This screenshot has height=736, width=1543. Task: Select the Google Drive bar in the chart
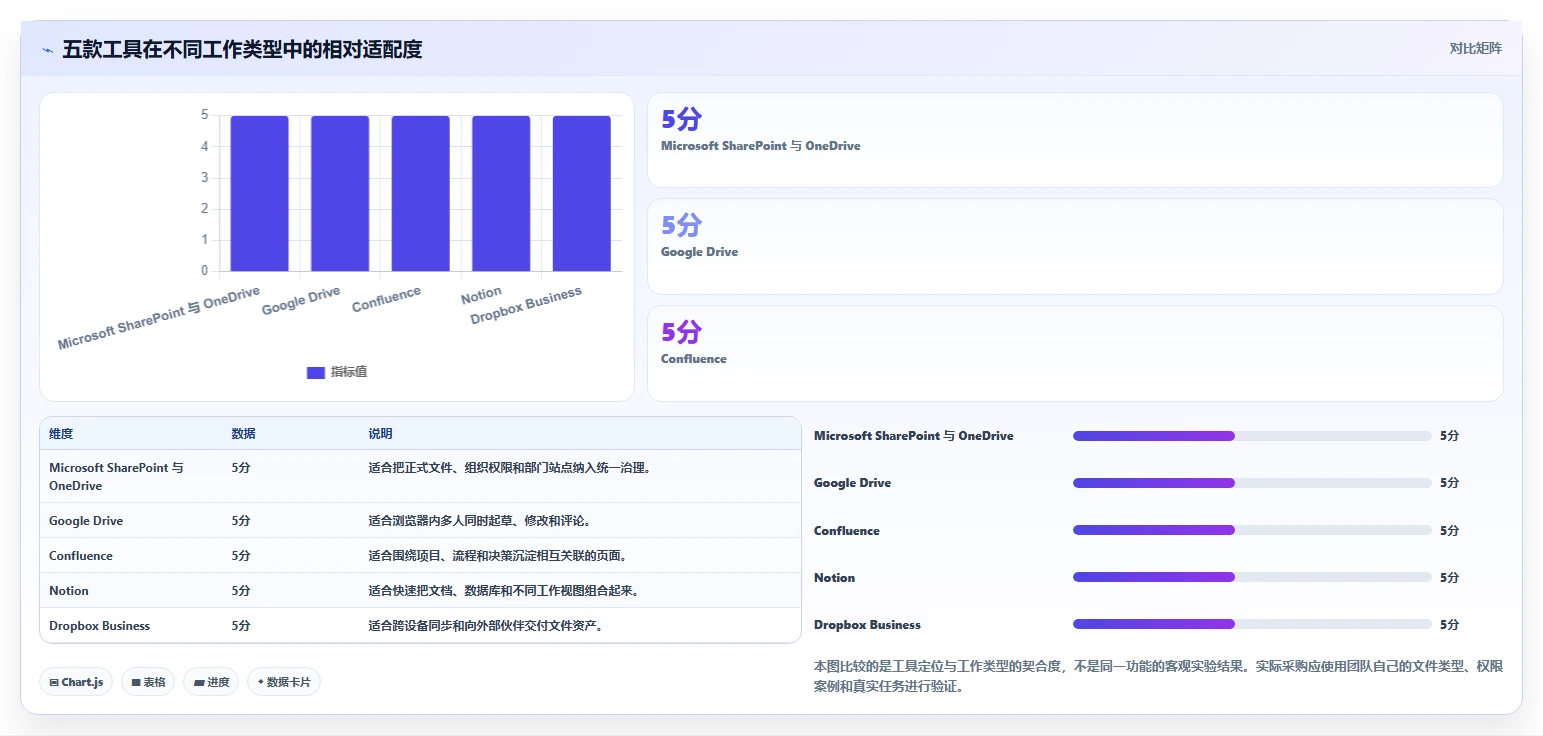pyautogui.click(x=340, y=193)
